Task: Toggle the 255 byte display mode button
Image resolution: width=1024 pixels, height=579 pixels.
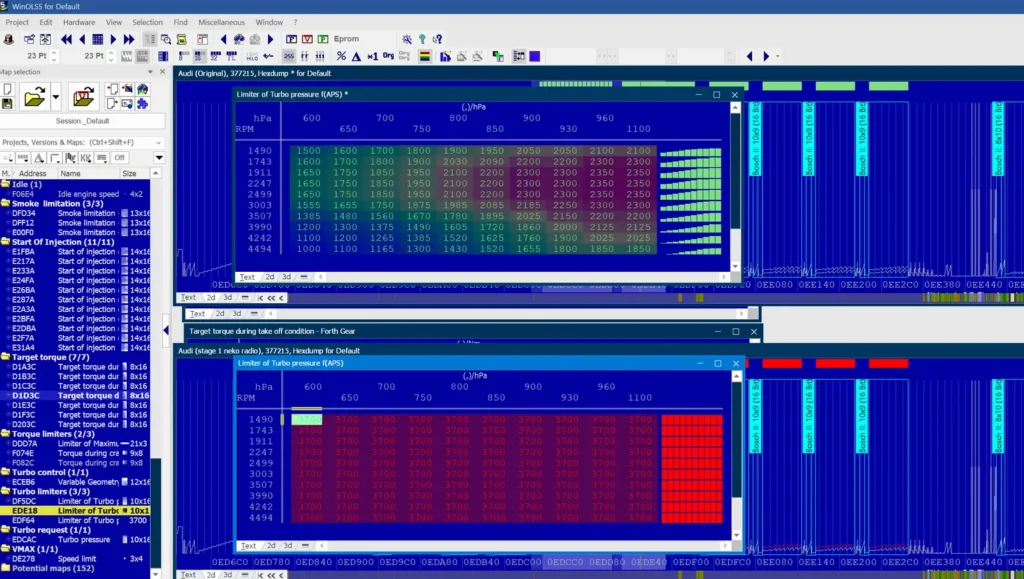Action: [289, 56]
